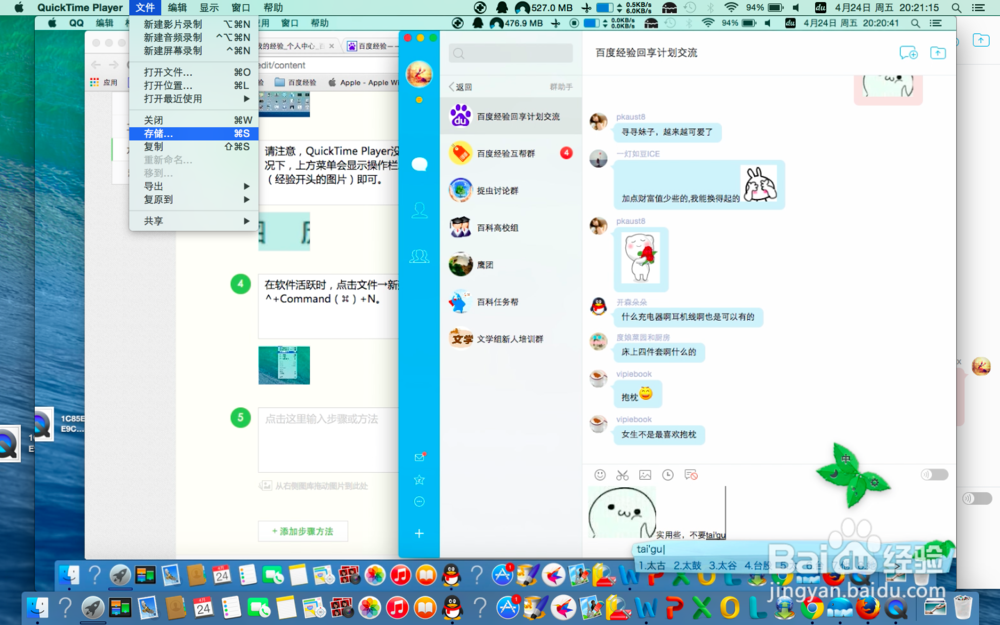The width and height of the screenshot is (1000, 625).
Task: Click the Baidu du input icon in QuickTime menu bar
Action: [x=820, y=8]
